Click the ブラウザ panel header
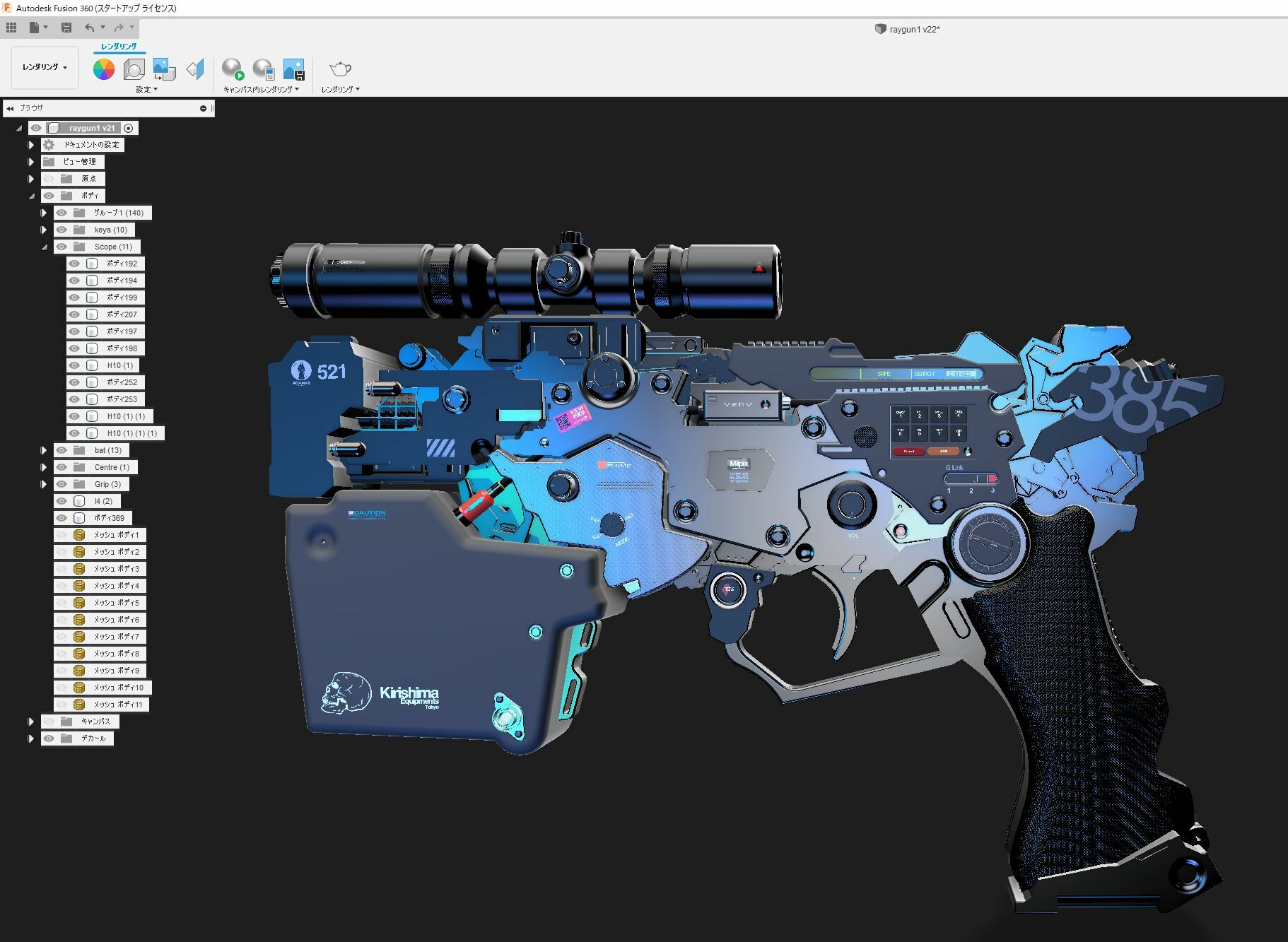Viewport: 1288px width, 942px height. pos(108,108)
